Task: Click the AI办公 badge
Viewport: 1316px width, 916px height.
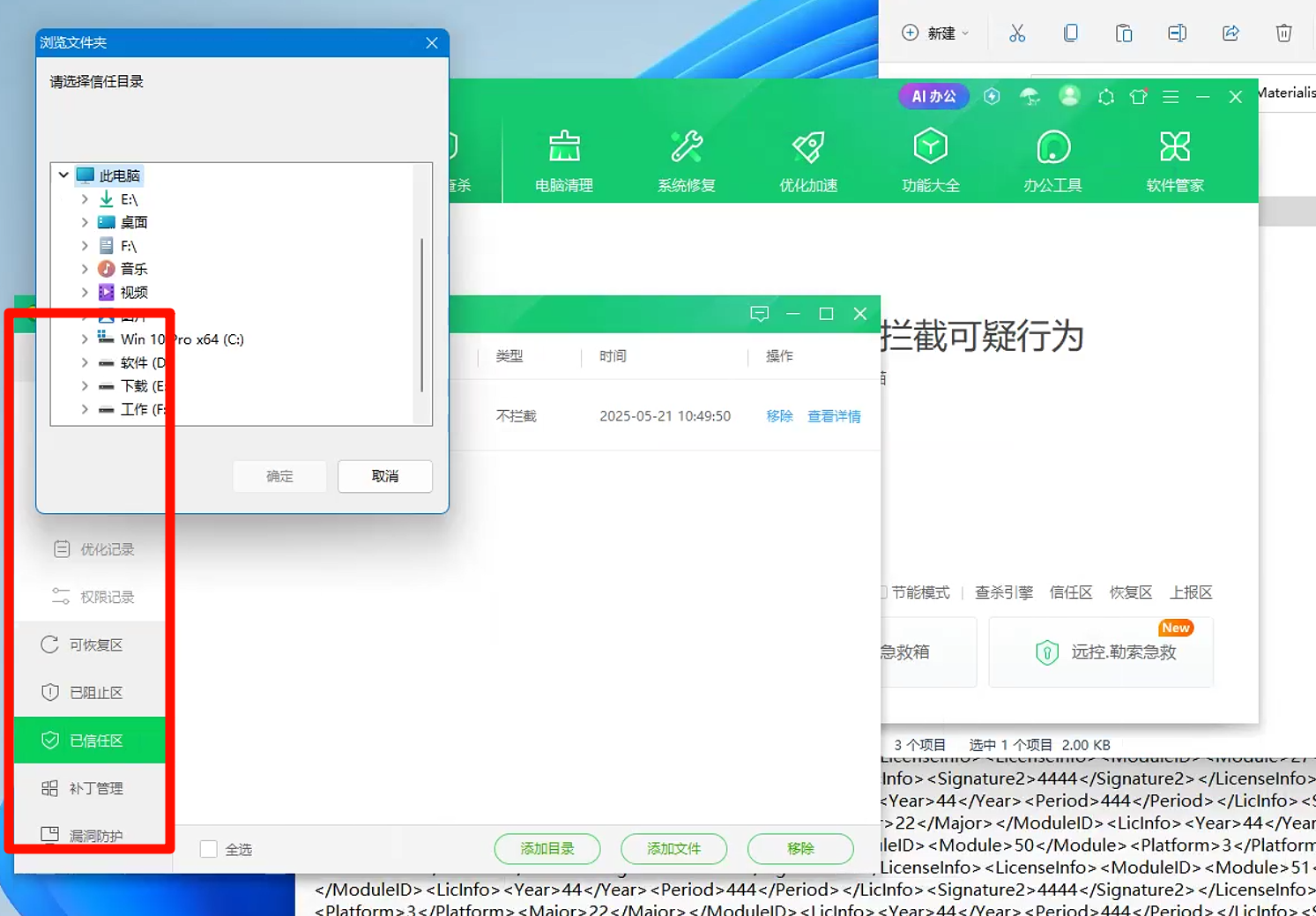Action: coord(933,96)
